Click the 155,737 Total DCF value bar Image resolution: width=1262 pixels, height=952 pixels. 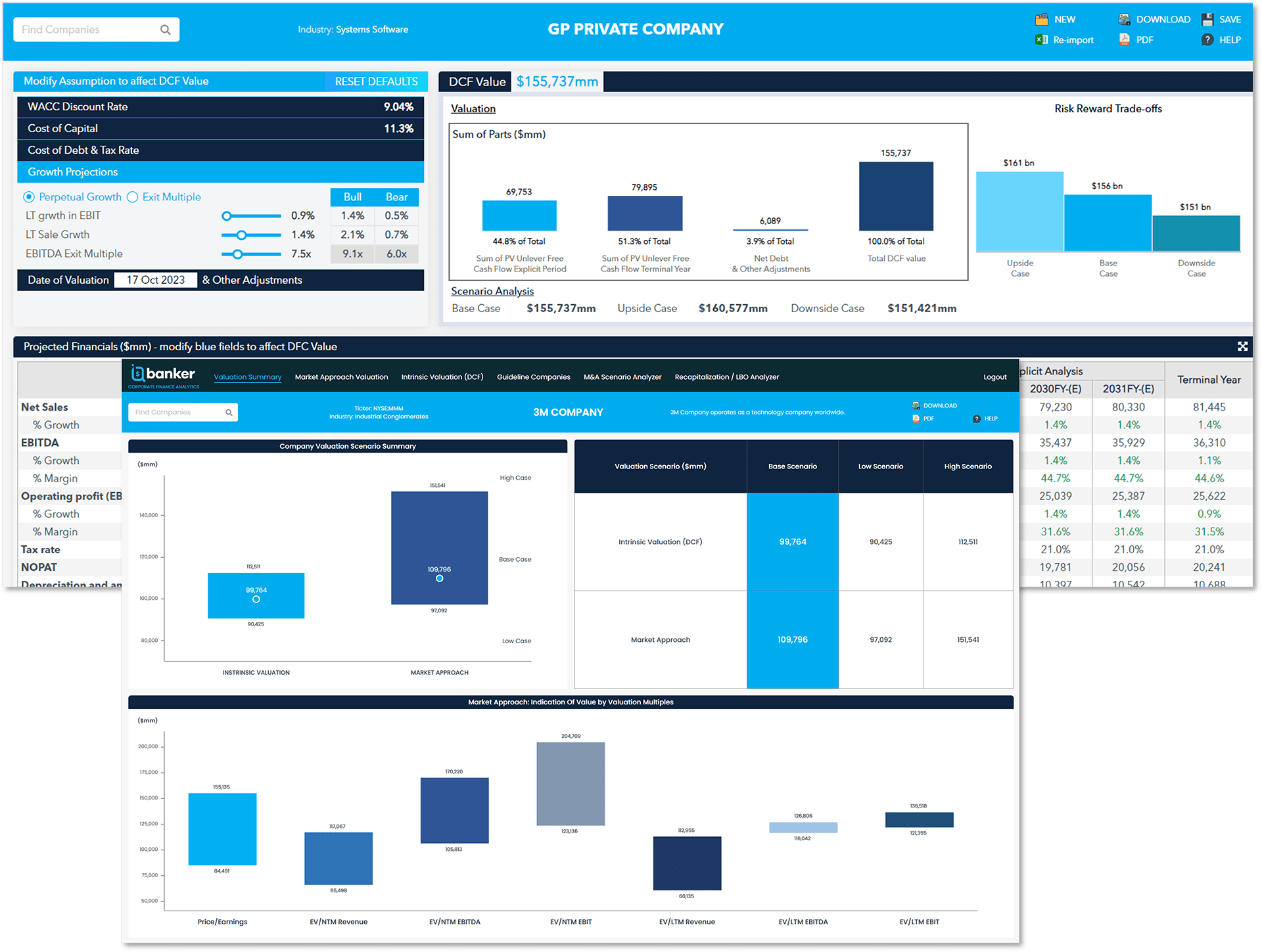click(x=896, y=196)
